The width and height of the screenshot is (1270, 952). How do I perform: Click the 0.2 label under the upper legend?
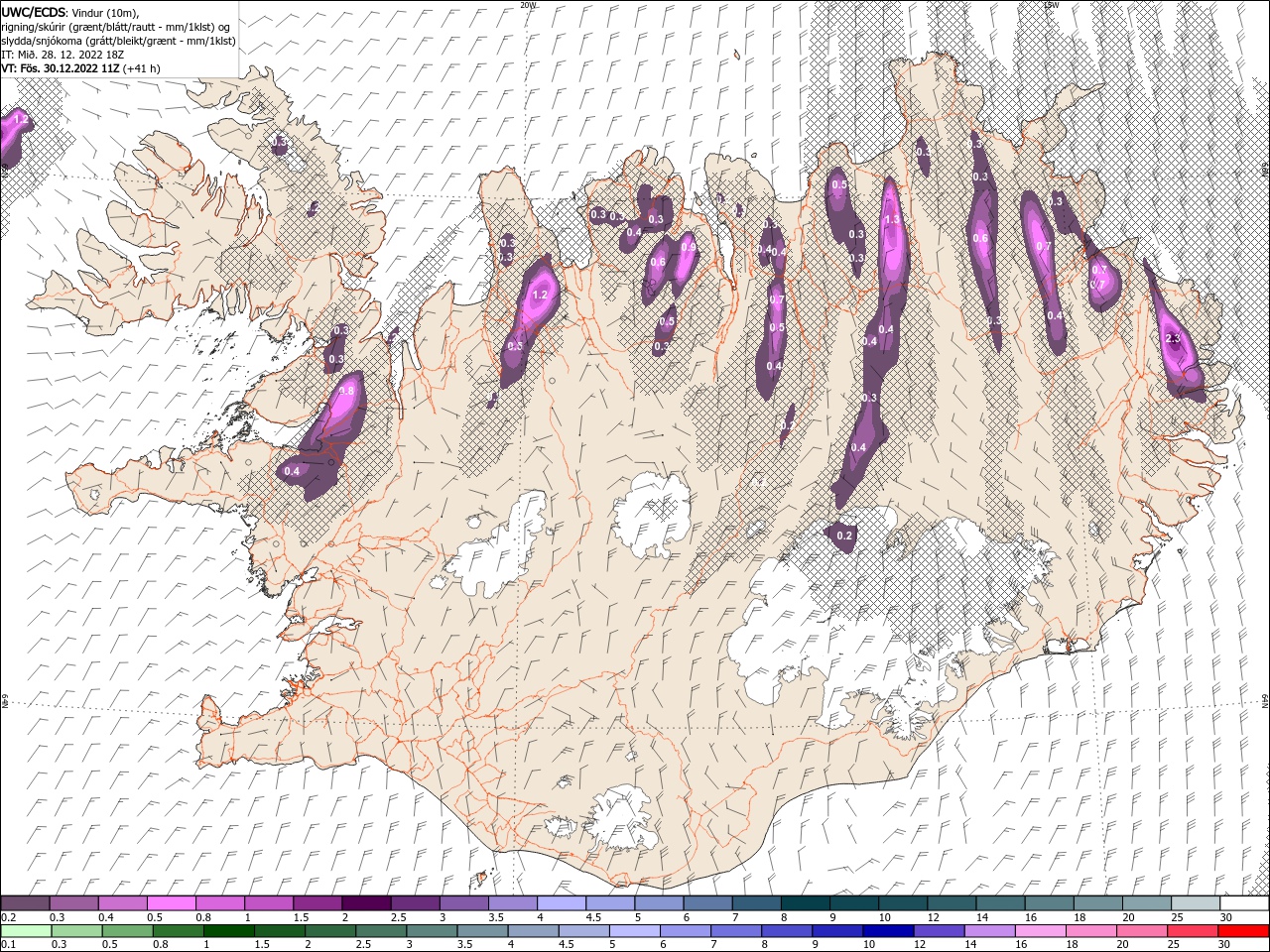click(8, 917)
